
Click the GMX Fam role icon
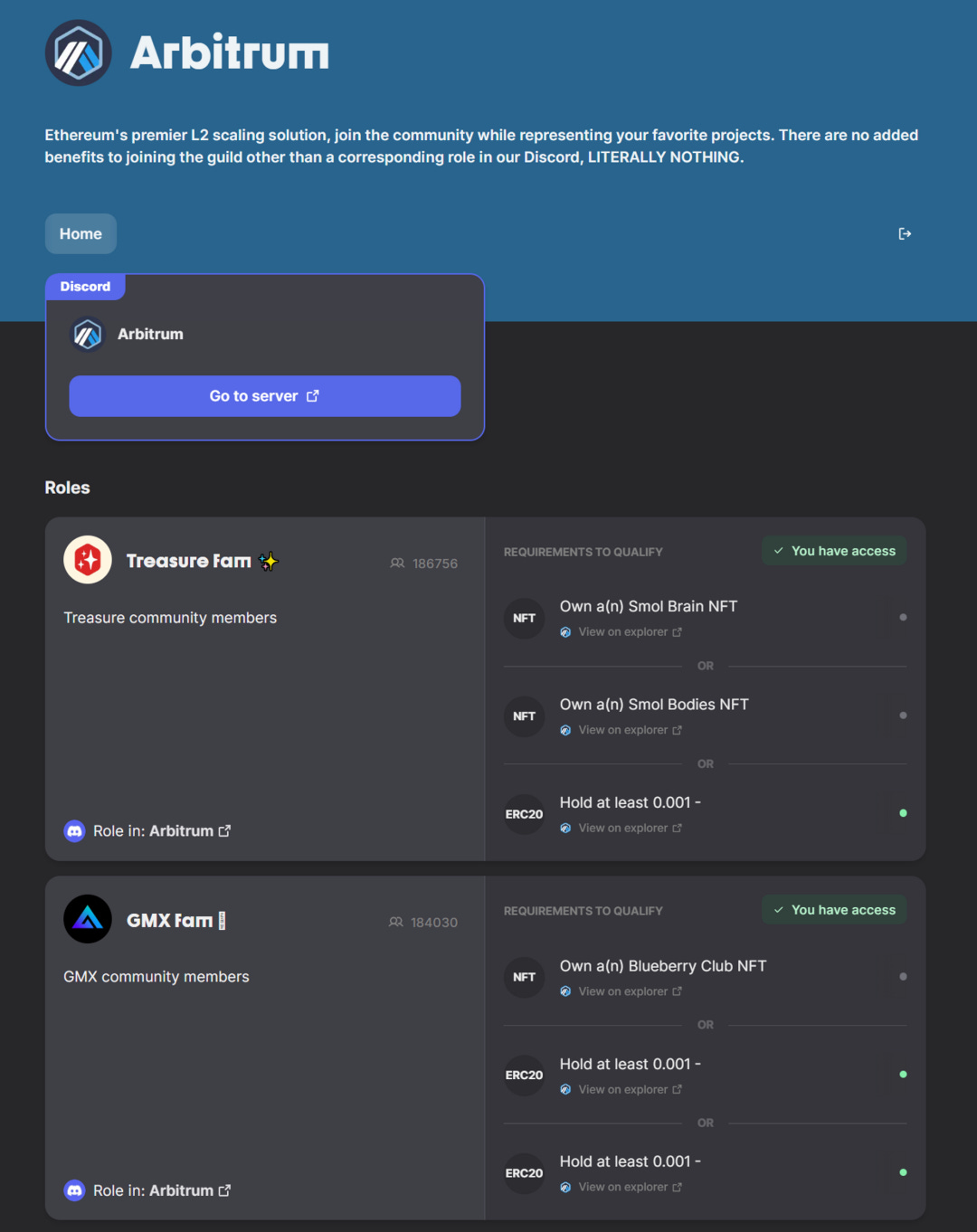(x=88, y=919)
